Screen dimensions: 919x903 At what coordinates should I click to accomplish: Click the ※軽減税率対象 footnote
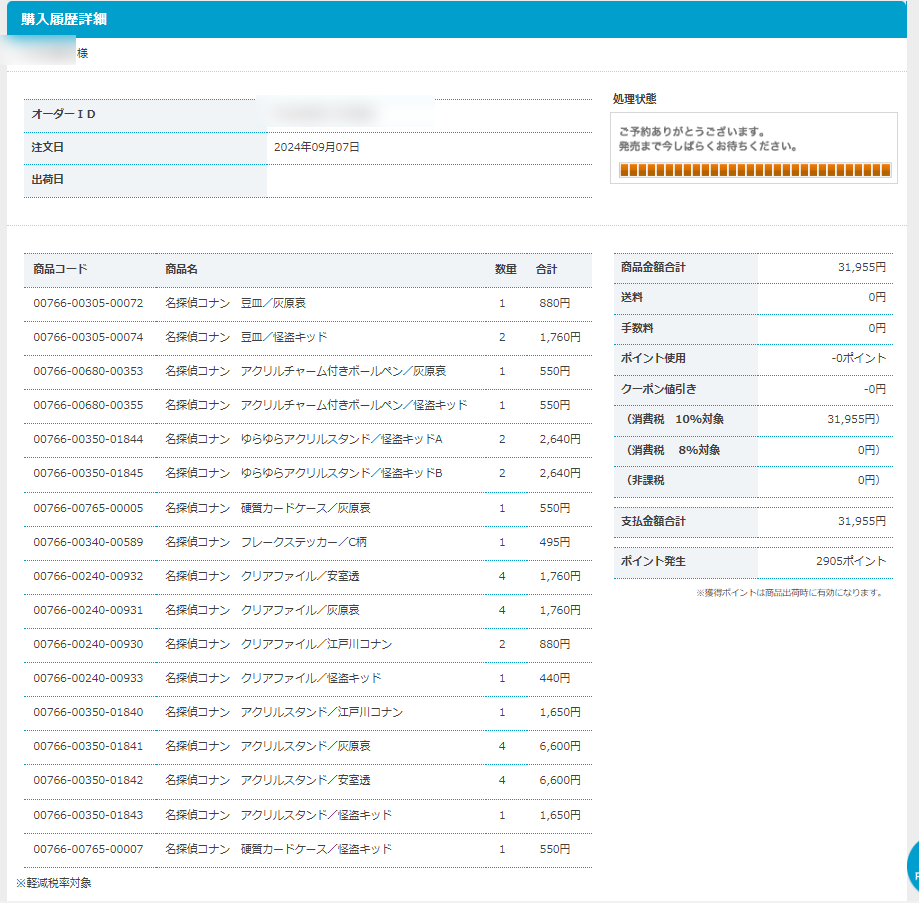(x=54, y=883)
